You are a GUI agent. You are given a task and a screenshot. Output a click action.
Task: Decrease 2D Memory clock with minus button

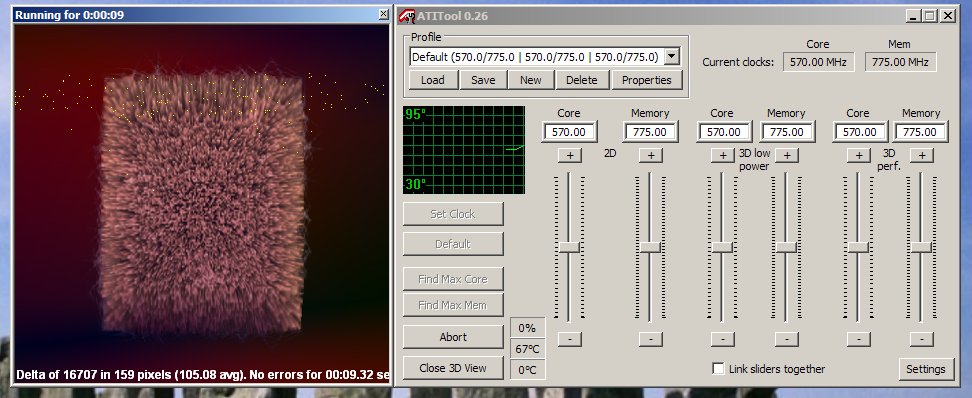coord(650,339)
